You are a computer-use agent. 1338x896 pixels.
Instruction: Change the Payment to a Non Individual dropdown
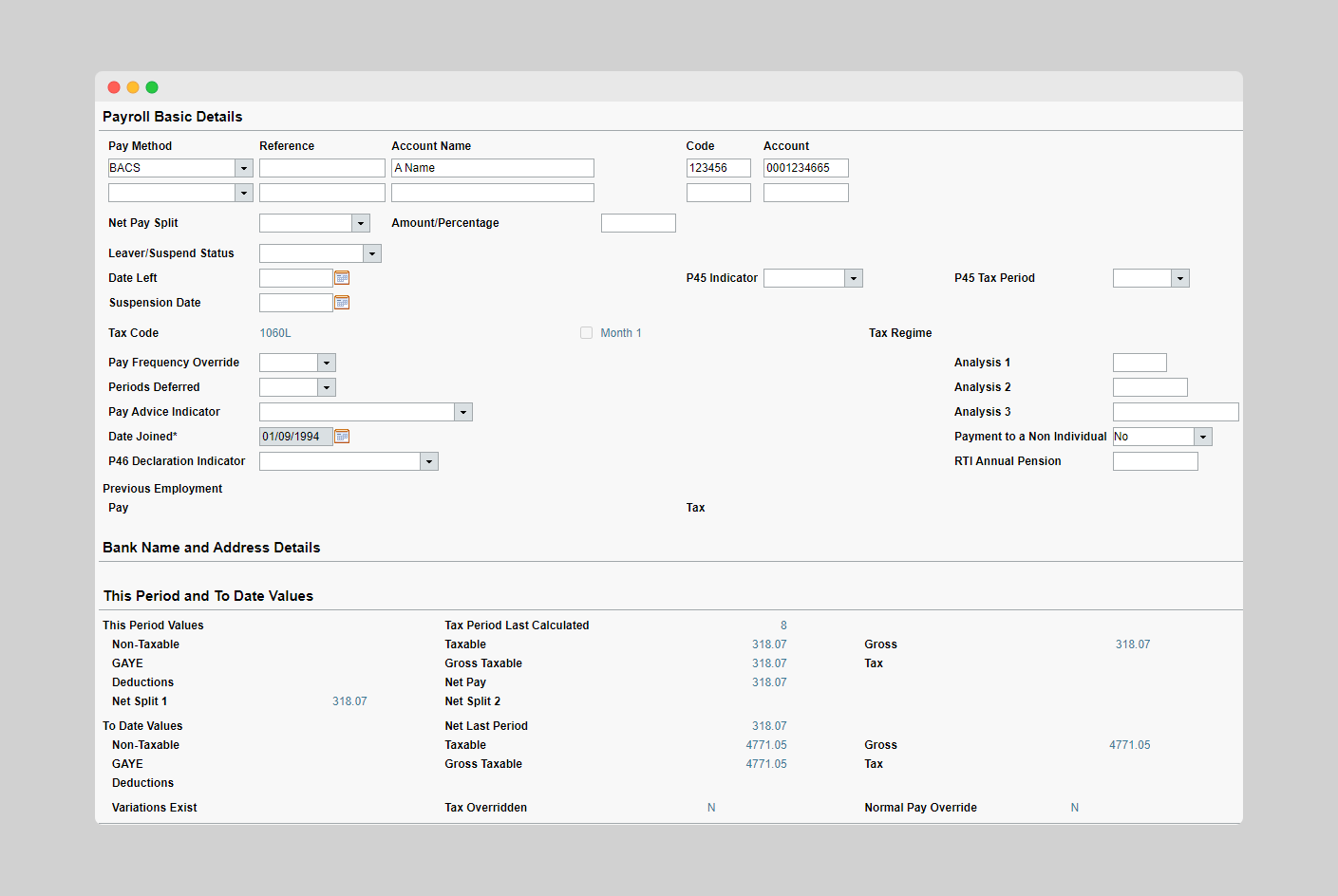(1202, 436)
